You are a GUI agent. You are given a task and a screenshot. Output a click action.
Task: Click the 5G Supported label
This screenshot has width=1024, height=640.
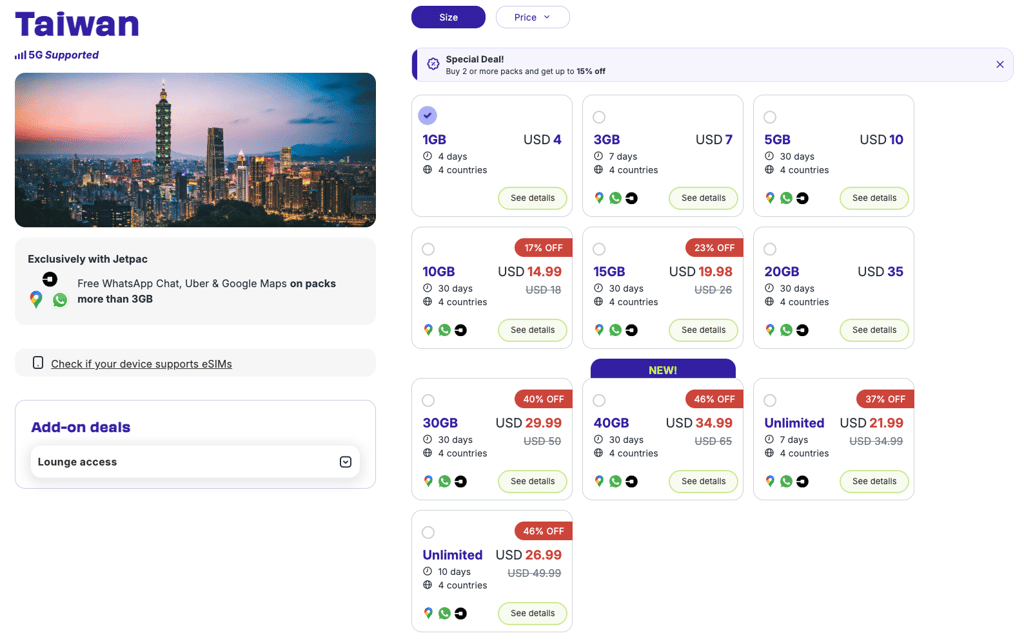point(63,55)
